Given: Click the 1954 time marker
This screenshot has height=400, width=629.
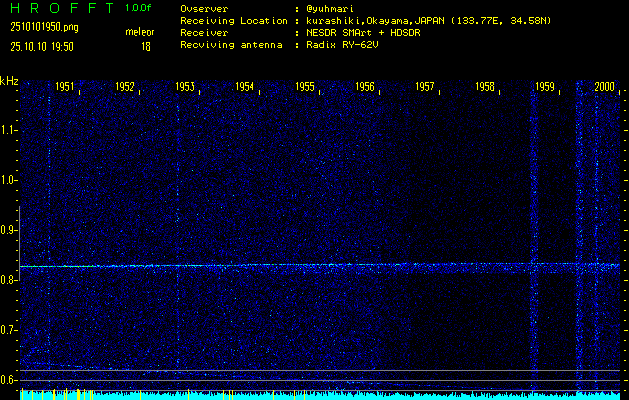Looking at the screenshot, I should [245, 87].
